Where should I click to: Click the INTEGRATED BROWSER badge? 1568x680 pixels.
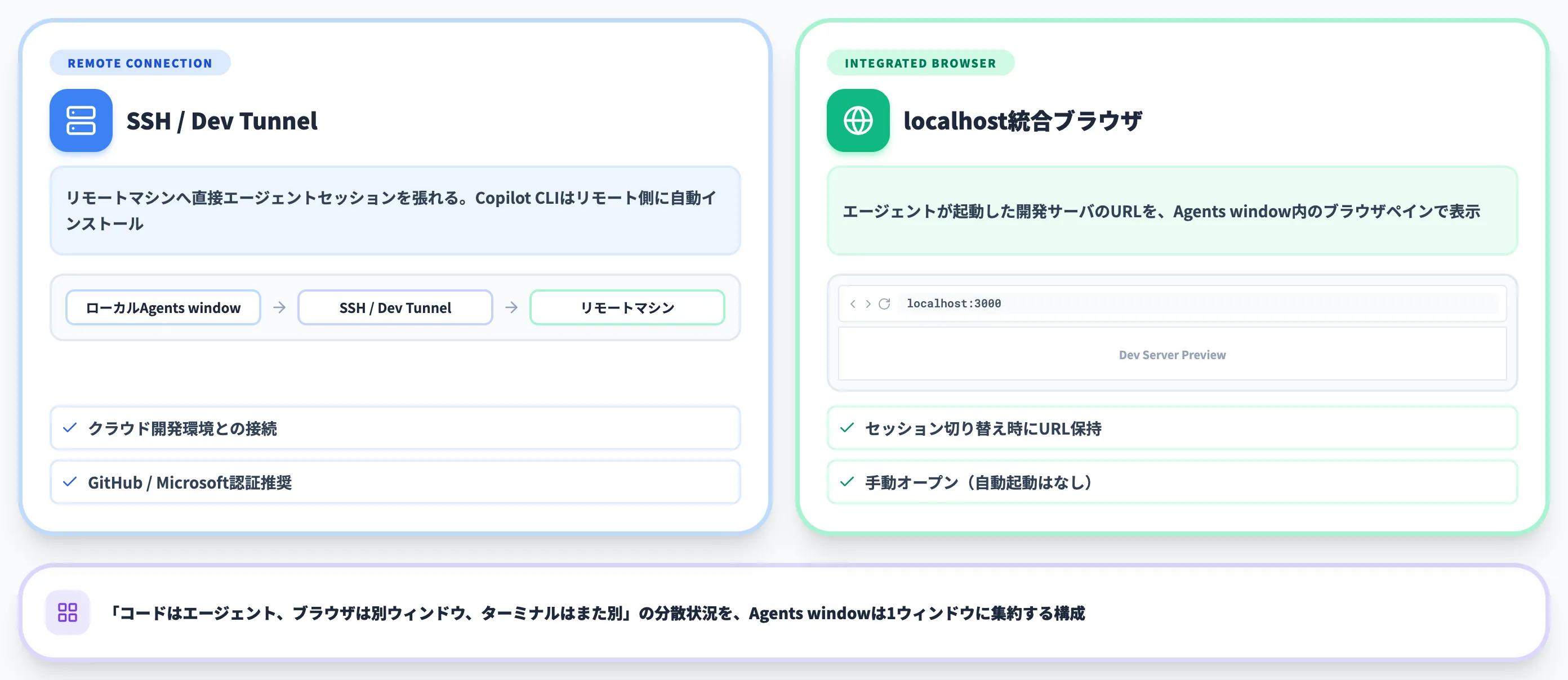pos(920,62)
